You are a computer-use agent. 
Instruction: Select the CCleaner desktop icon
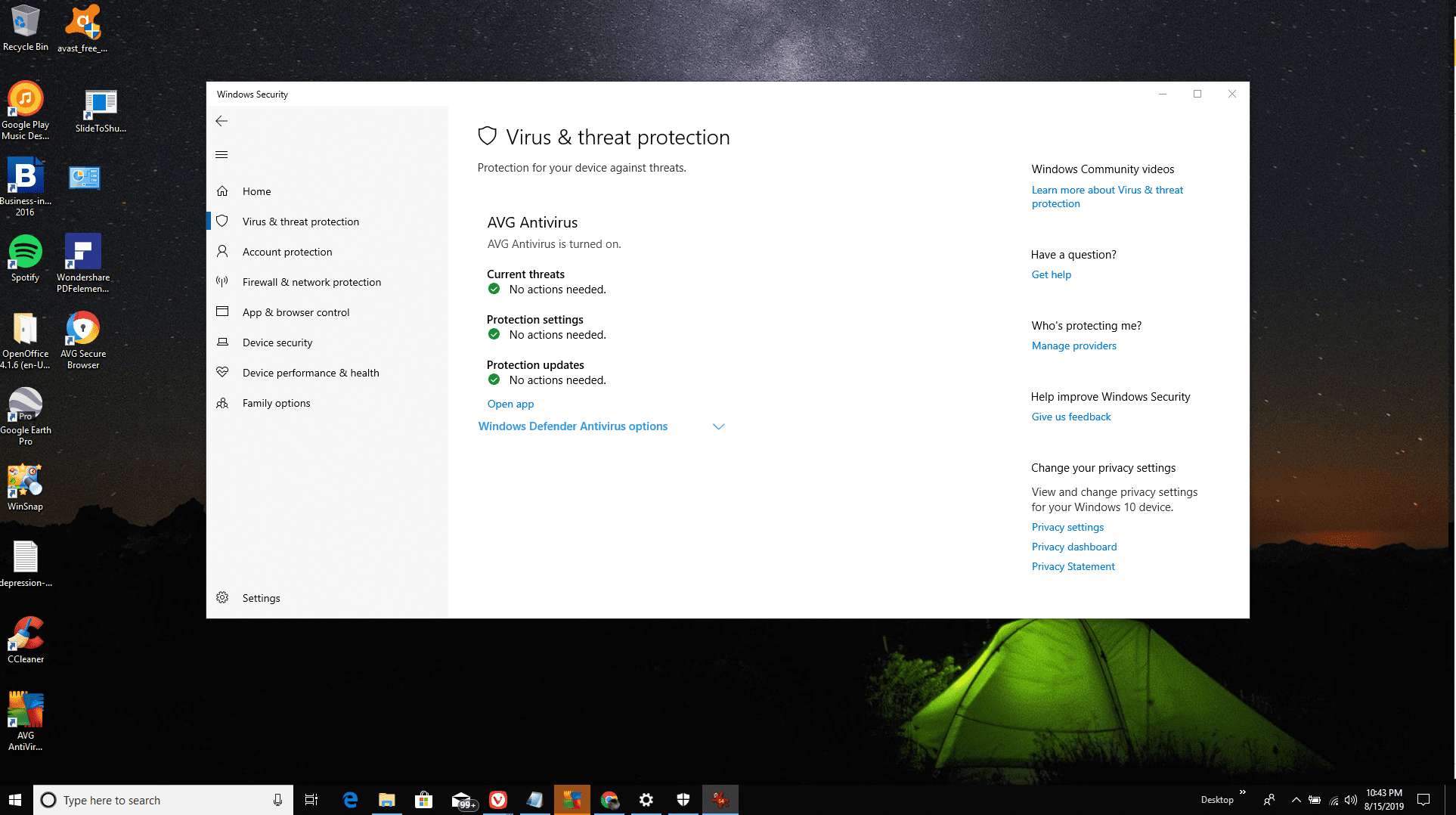pos(26,640)
